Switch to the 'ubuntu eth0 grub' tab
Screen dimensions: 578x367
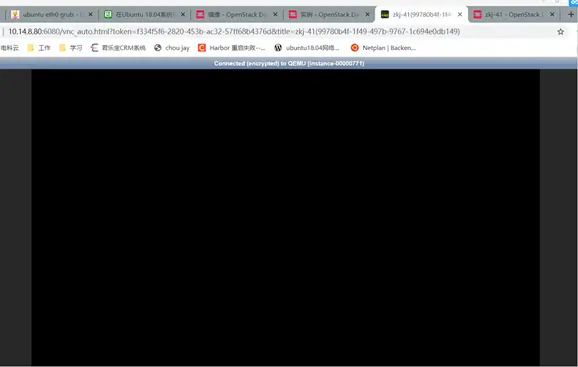[x=52, y=15]
